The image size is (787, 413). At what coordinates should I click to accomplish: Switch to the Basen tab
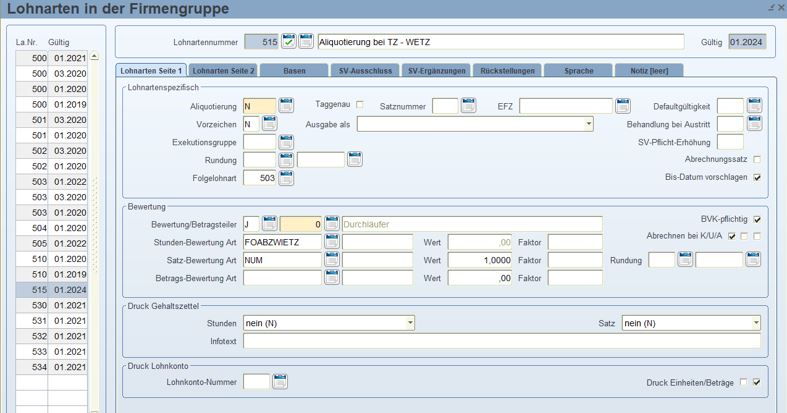294,71
